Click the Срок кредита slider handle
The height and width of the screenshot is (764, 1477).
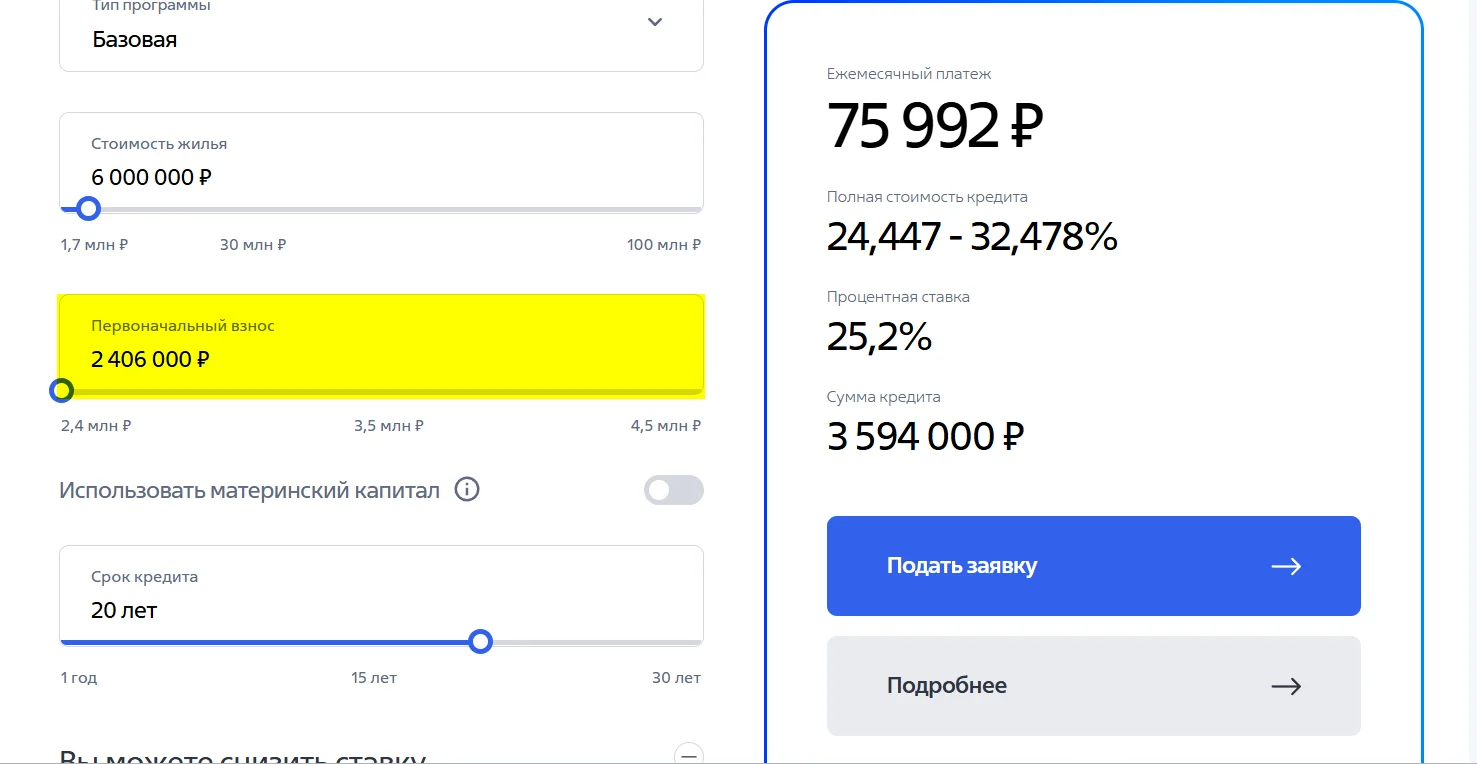[x=480, y=641]
